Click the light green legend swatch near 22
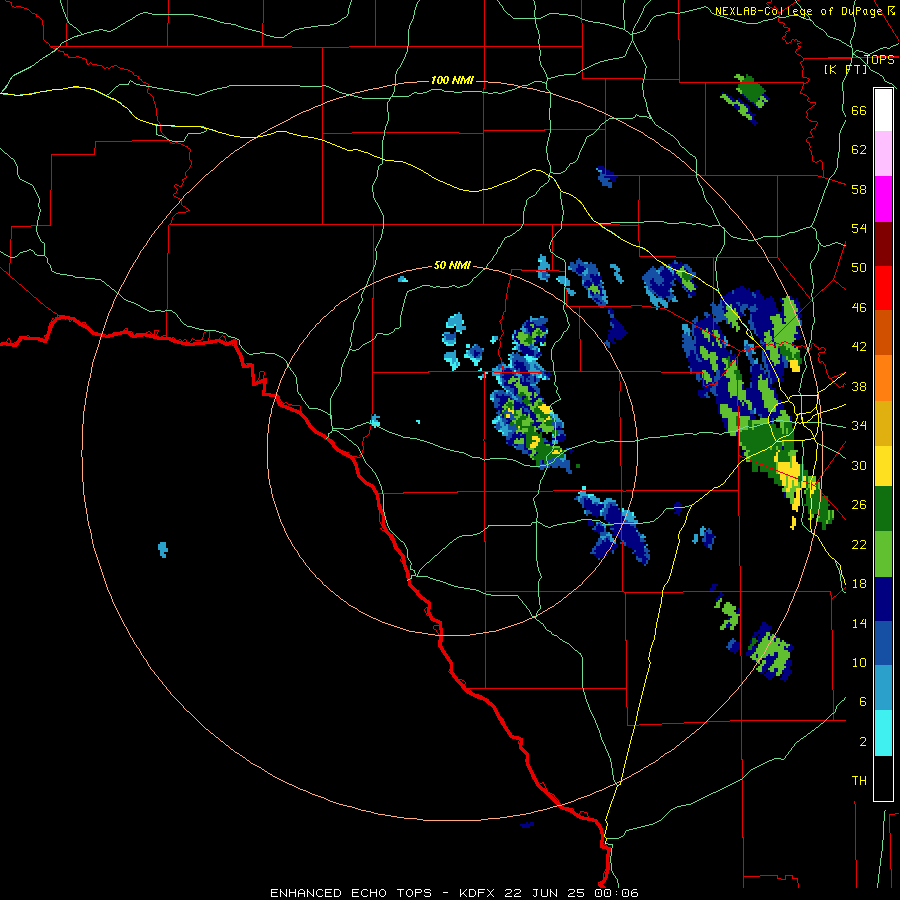Image resolution: width=900 pixels, height=900 pixels. pos(883,554)
